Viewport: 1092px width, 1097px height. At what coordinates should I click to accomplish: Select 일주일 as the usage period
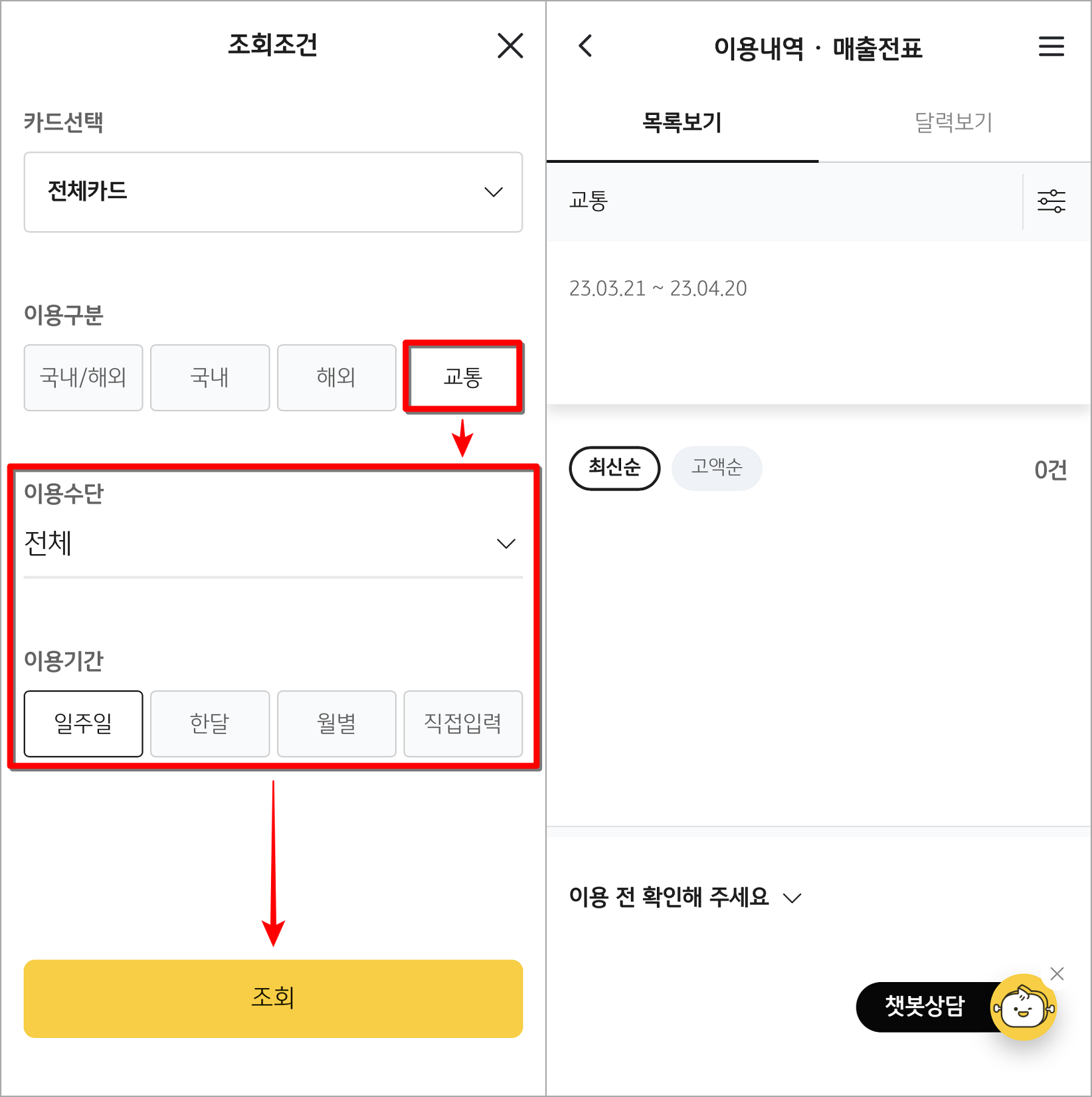click(x=83, y=724)
